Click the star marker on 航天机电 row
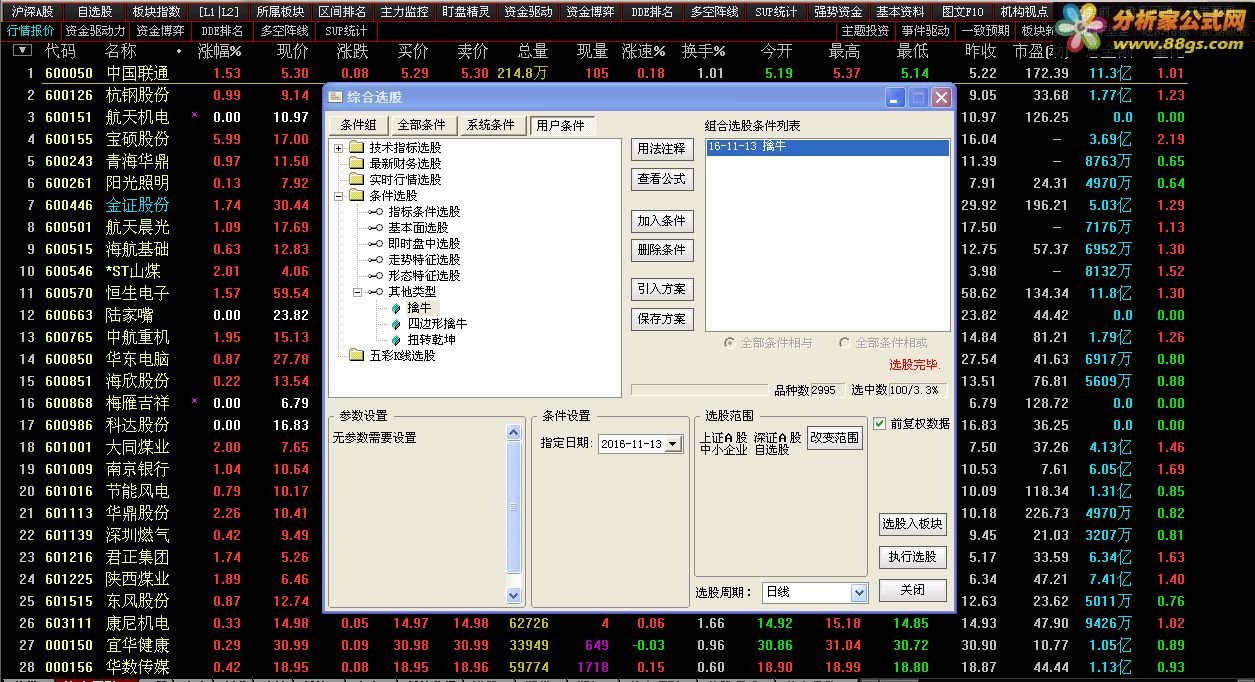 (194, 116)
